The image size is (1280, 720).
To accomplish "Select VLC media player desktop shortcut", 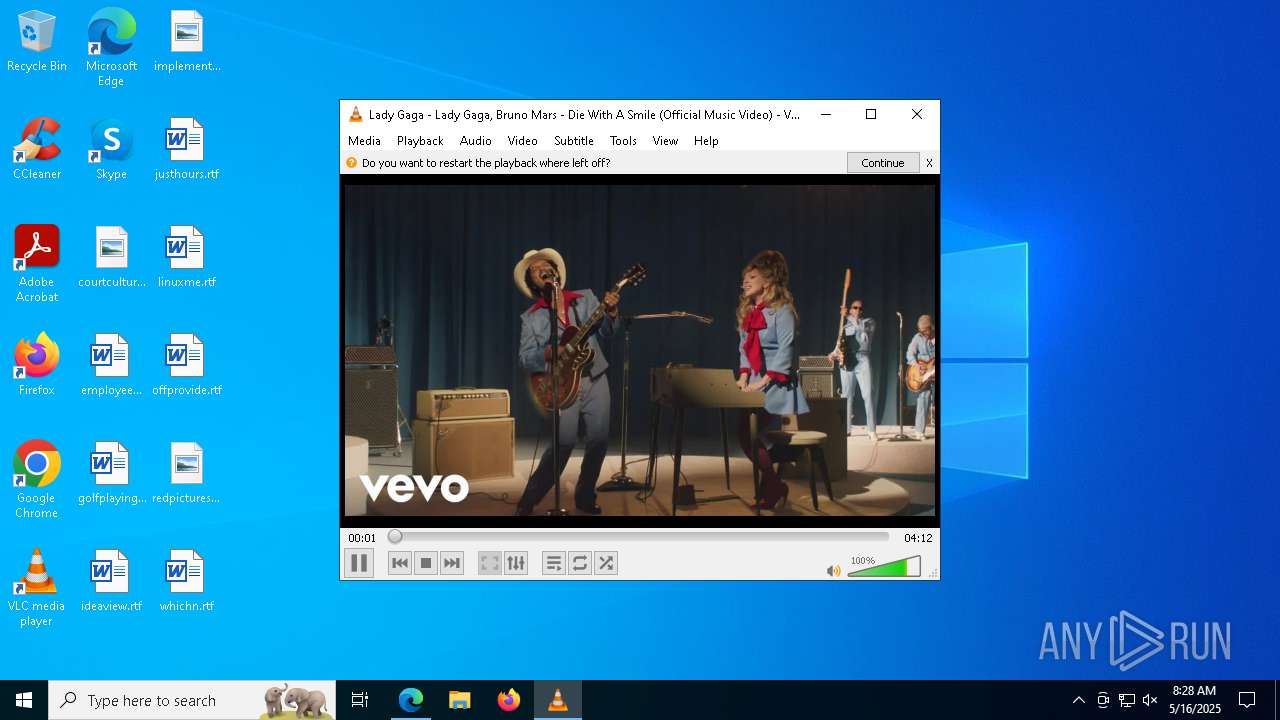I will (x=37, y=588).
